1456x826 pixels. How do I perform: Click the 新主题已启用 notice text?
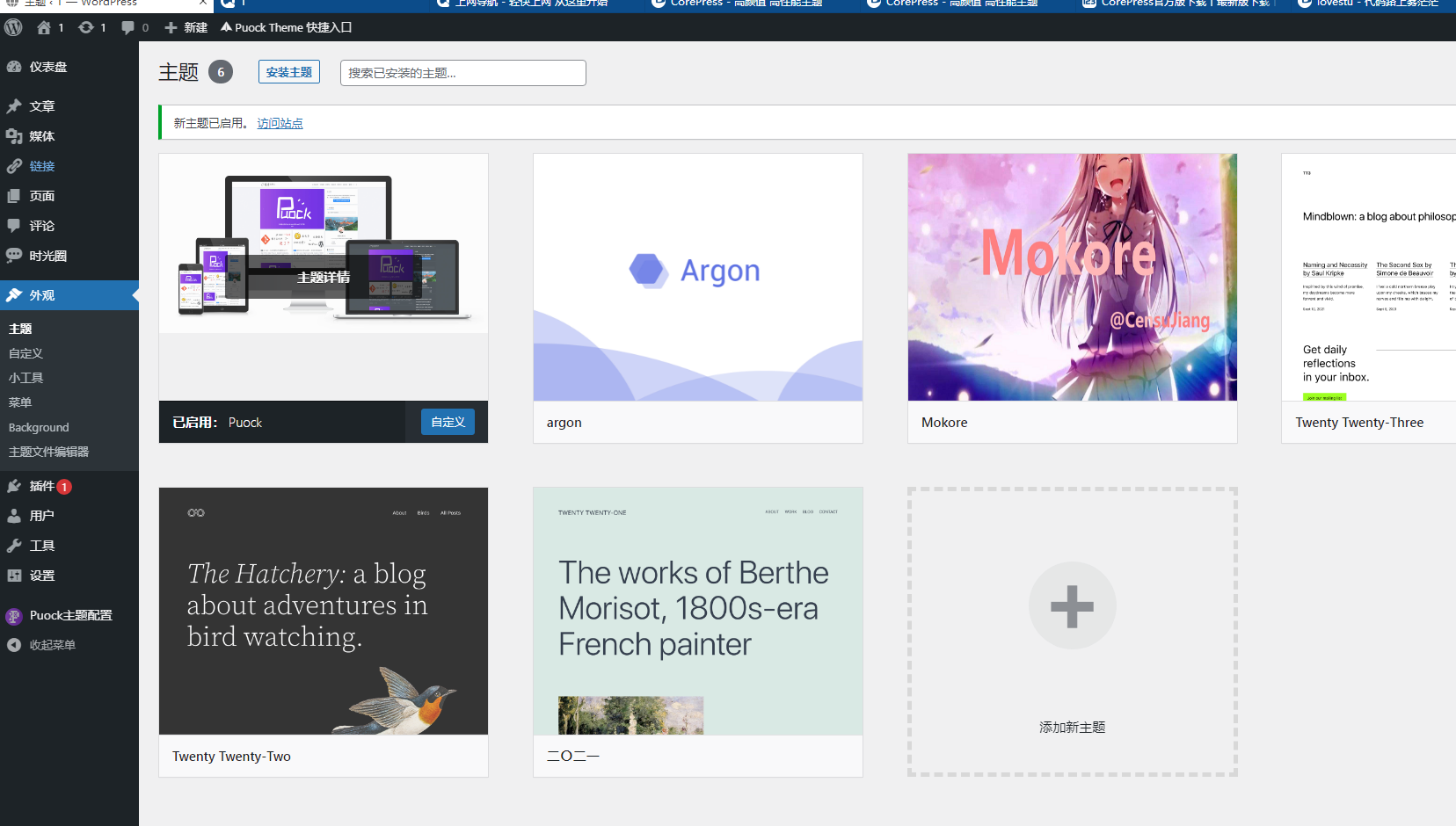[x=210, y=123]
